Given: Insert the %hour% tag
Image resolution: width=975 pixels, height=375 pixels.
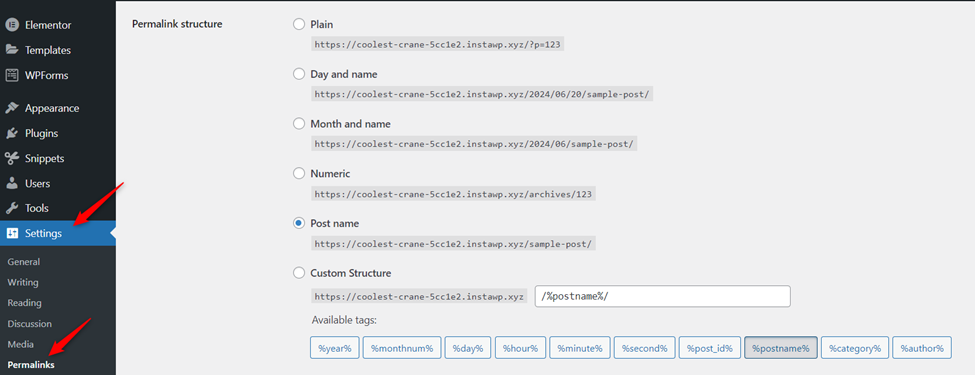Looking at the screenshot, I should tap(520, 348).
